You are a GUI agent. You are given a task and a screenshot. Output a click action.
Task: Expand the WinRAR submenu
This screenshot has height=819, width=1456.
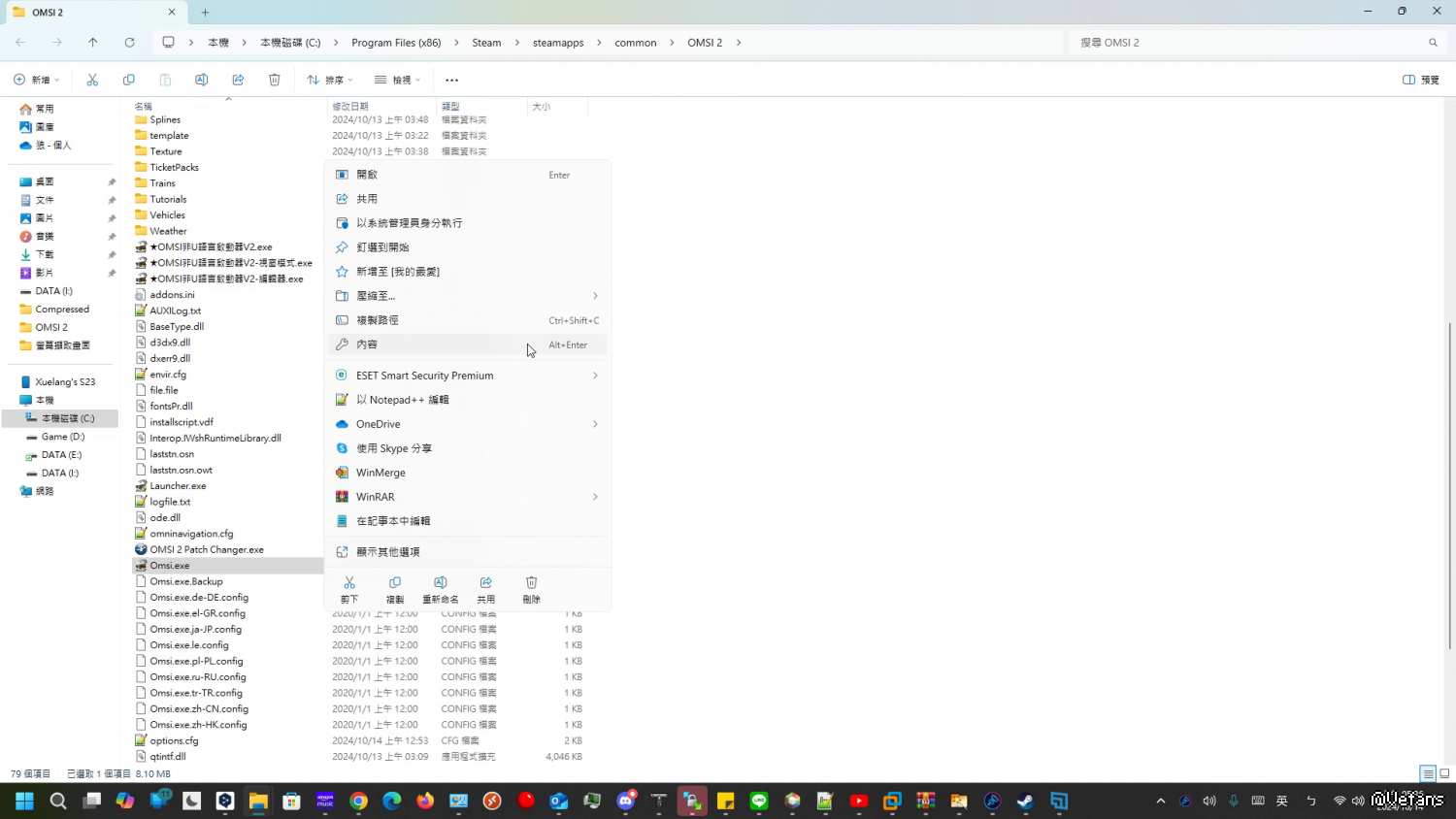tap(595, 497)
